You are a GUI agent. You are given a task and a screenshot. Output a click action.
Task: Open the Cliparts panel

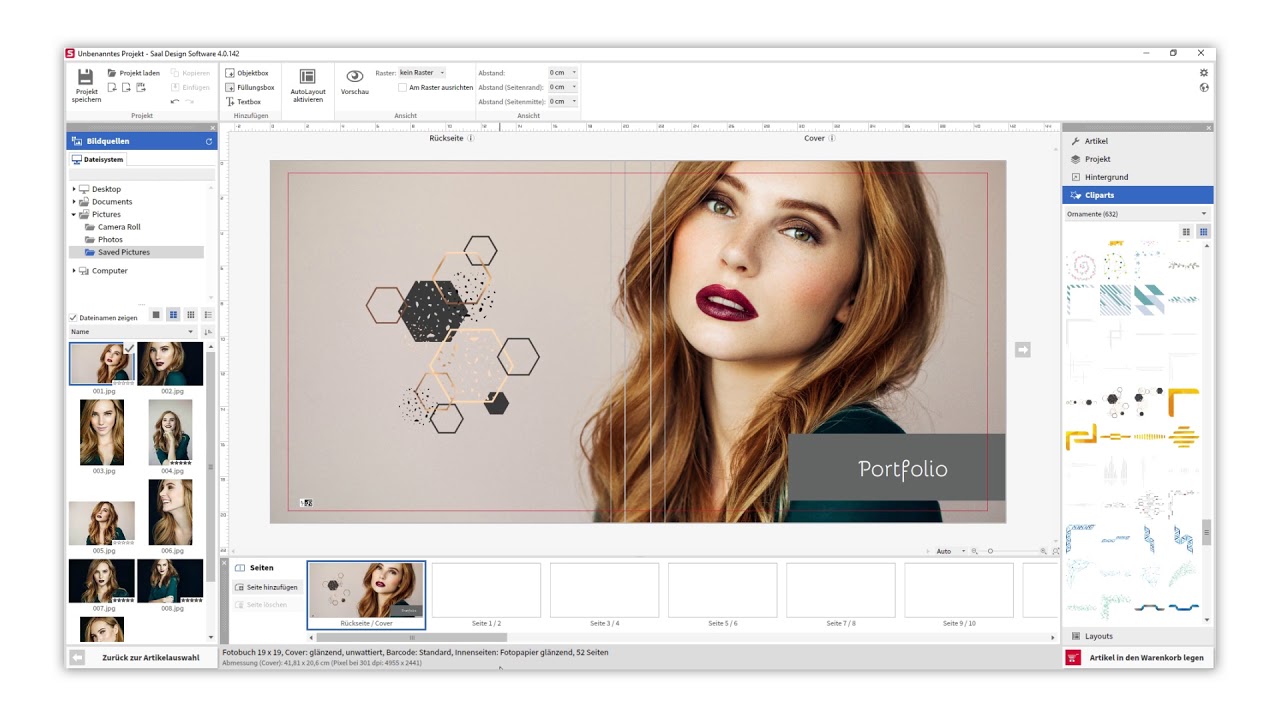[1137, 195]
